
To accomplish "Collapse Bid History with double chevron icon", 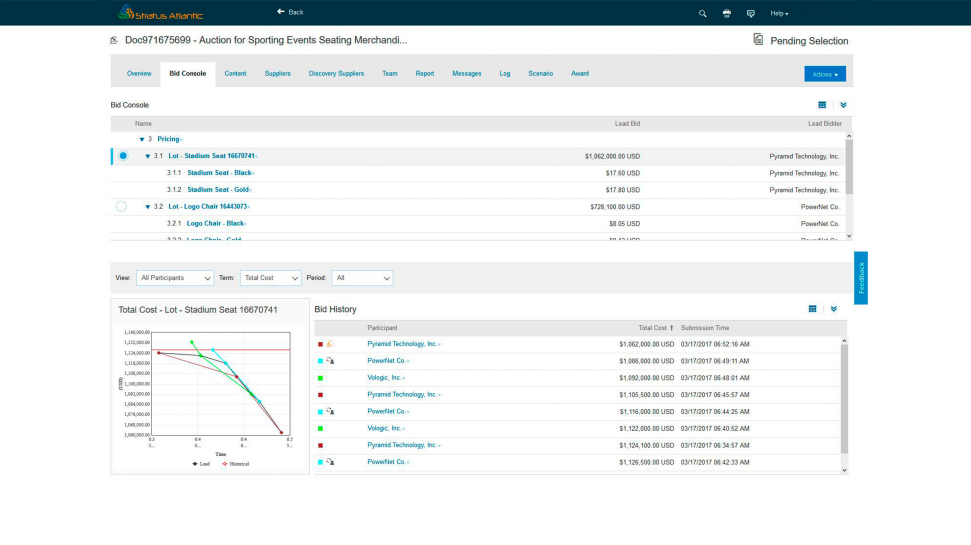I will [834, 308].
